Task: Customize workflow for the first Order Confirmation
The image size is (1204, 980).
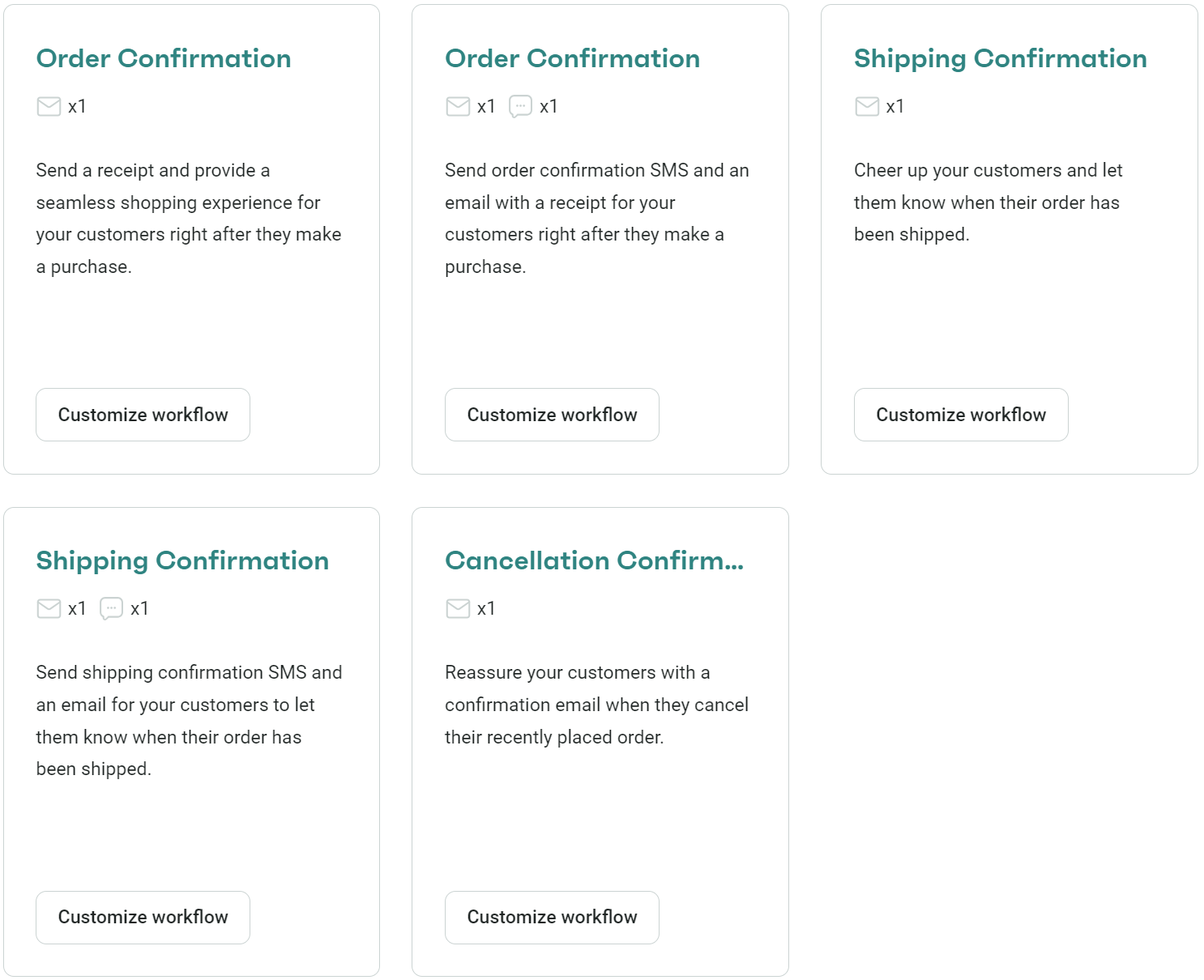Action: [143, 415]
